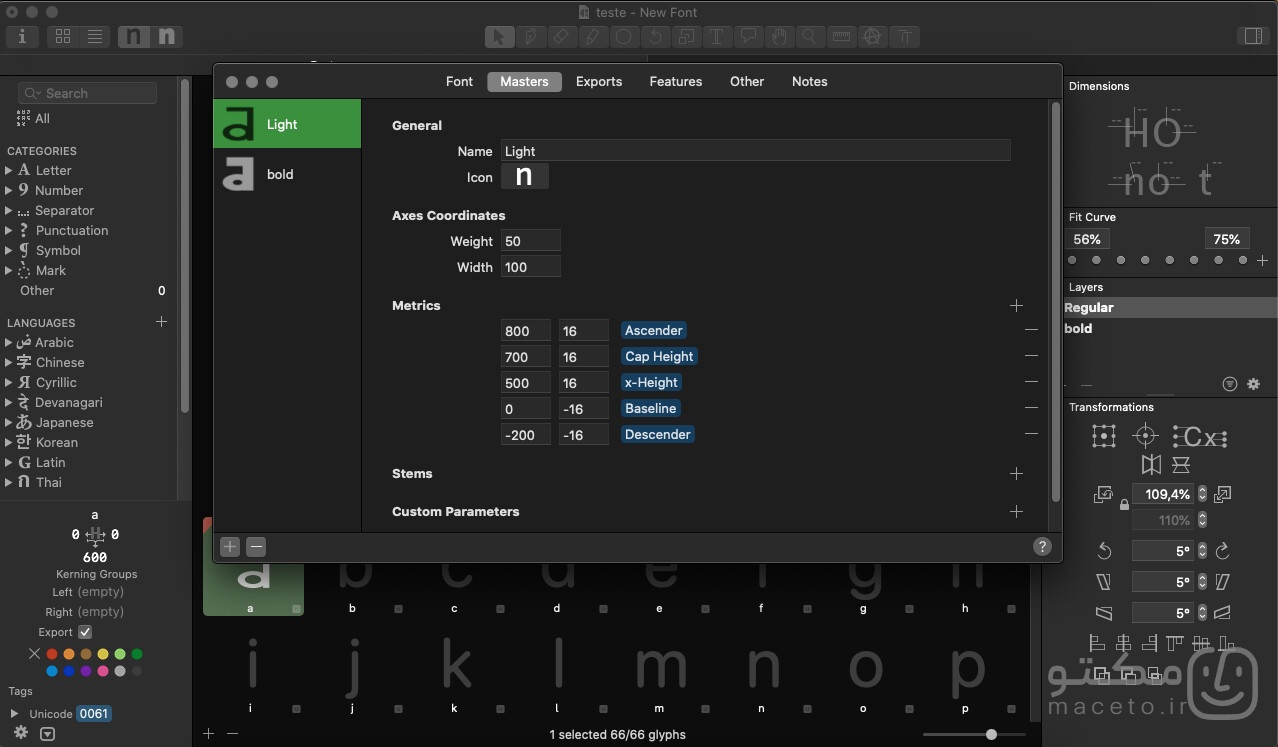Screen dimensions: 1278x747
Task: Choose the draw pen tool
Action: (530, 37)
